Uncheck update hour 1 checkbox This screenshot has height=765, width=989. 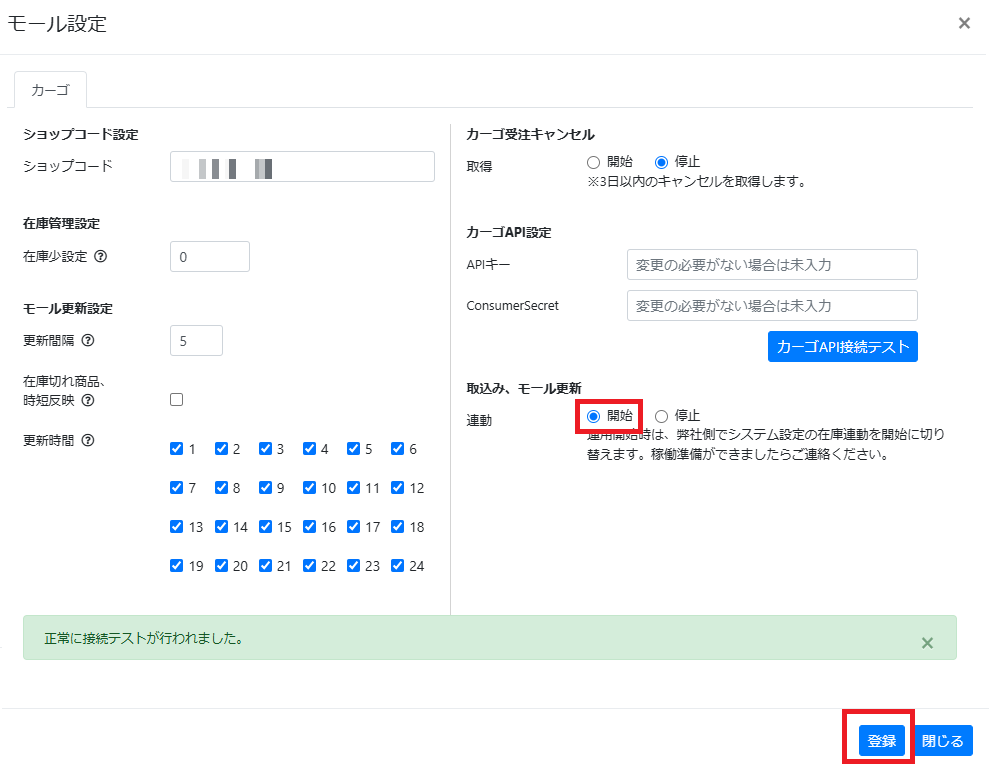coord(177,448)
